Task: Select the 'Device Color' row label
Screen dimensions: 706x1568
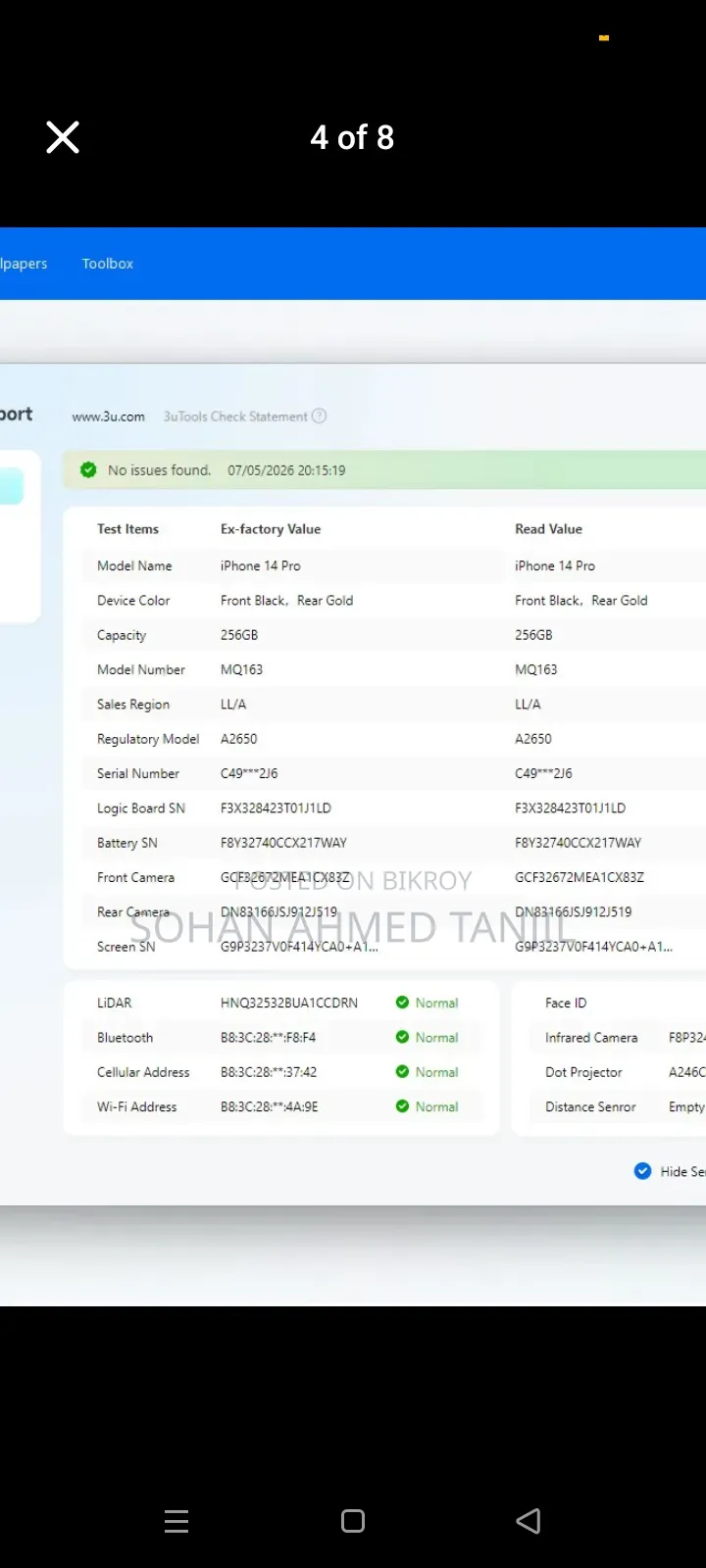Action: pos(133,600)
